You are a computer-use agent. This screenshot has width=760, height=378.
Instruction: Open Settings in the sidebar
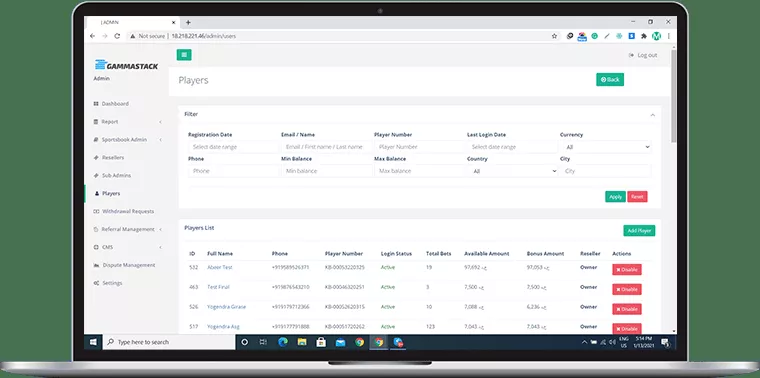pyautogui.click(x=108, y=283)
